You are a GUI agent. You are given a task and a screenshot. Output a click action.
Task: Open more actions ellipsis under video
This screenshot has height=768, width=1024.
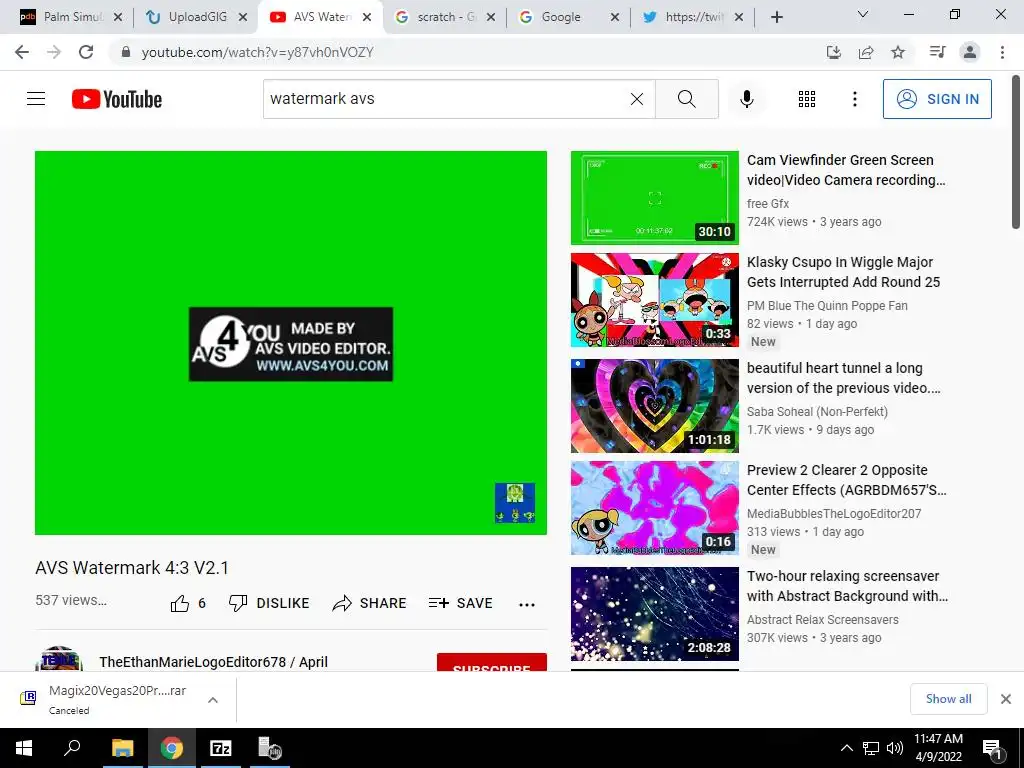click(526, 604)
